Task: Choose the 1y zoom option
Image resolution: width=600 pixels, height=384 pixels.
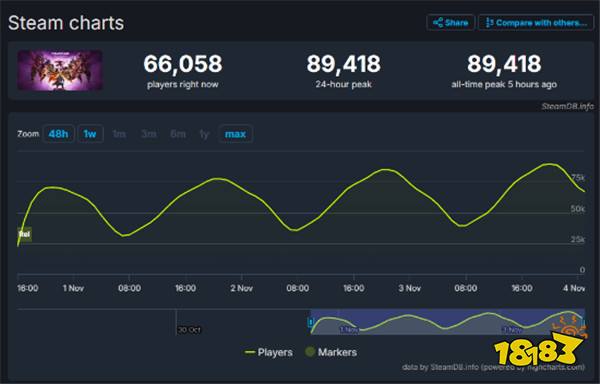Action: [204, 134]
